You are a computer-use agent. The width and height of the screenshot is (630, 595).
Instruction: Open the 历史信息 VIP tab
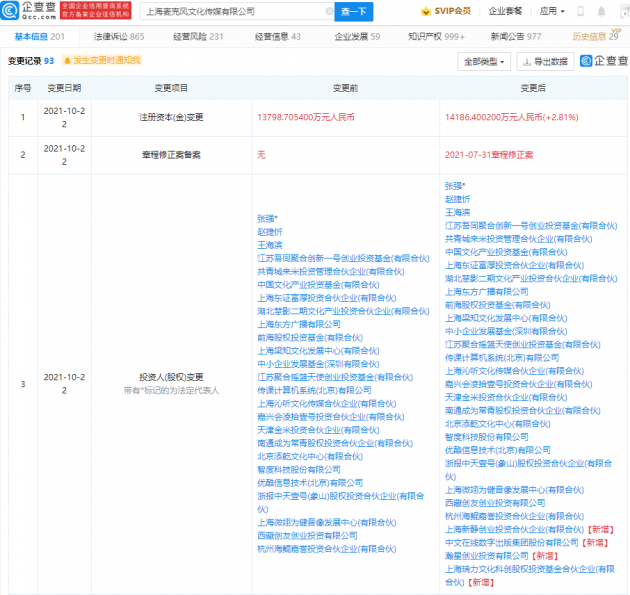point(596,36)
